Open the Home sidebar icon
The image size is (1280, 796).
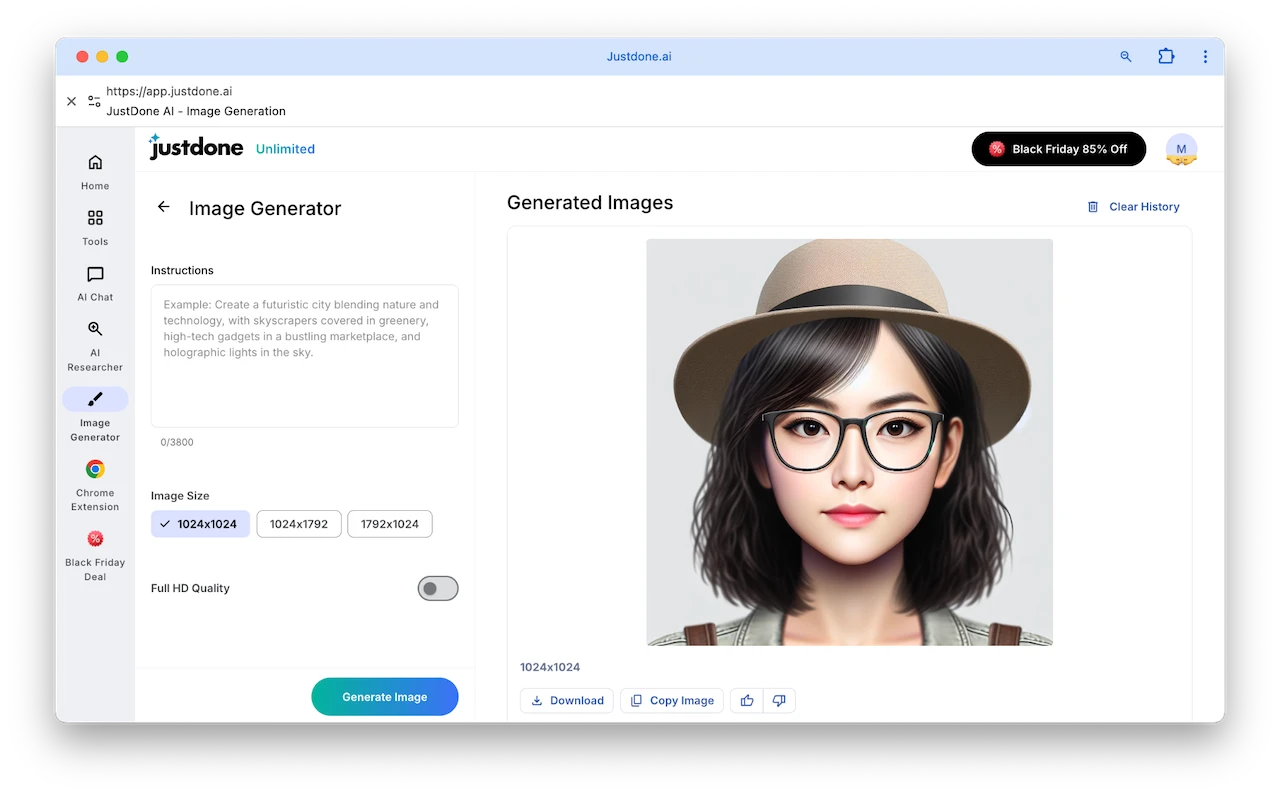pyautogui.click(x=95, y=163)
